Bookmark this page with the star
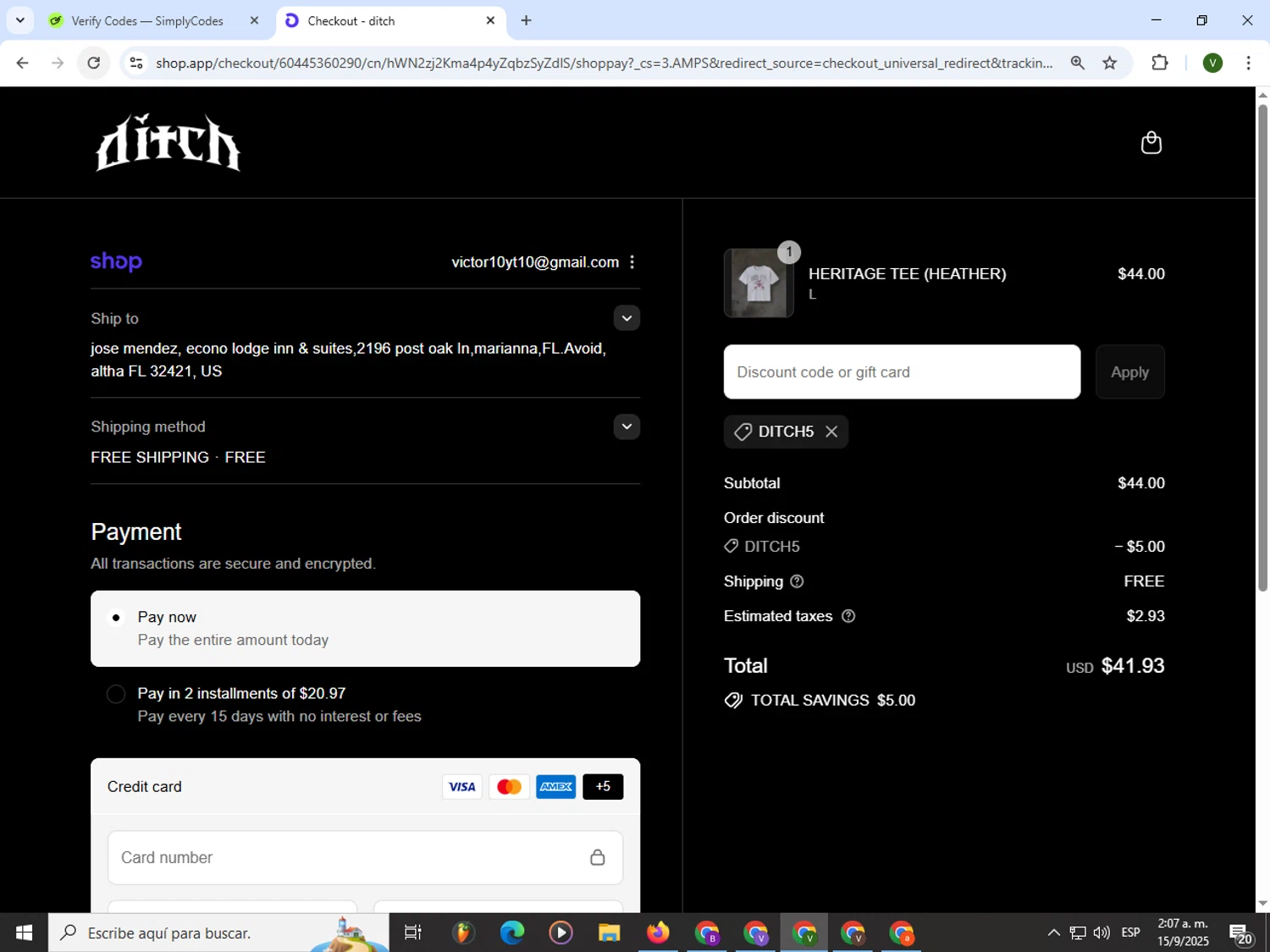 click(1110, 63)
